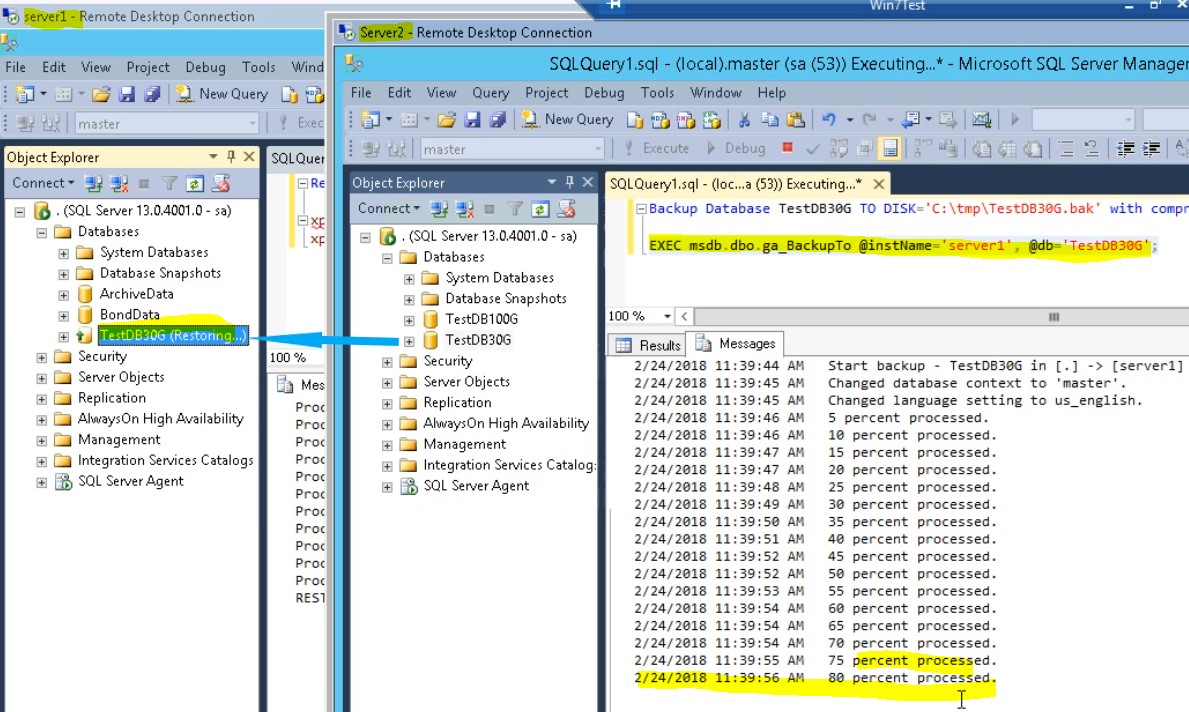Click the red Cancel Executing Query stop icon
This screenshot has width=1189, height=712.
point(788,148)
